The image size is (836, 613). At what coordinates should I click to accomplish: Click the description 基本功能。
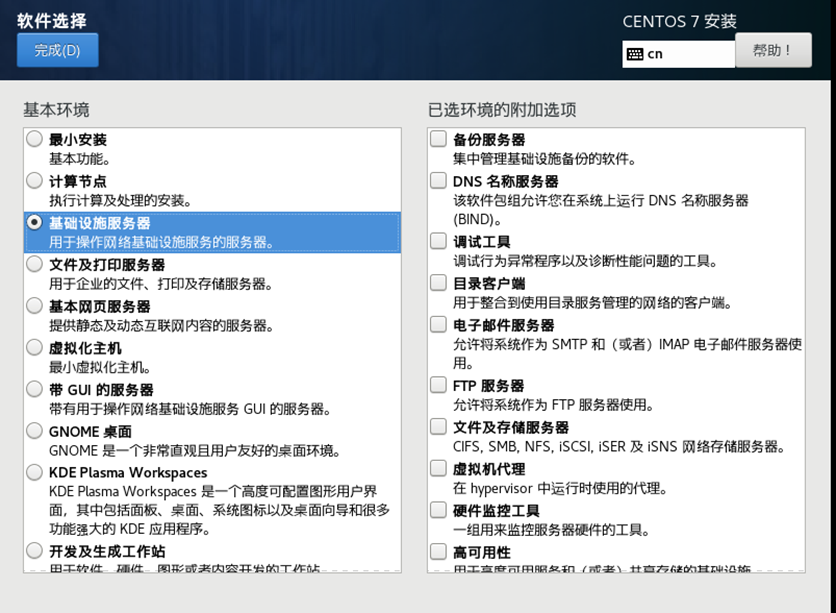(80, 159)
